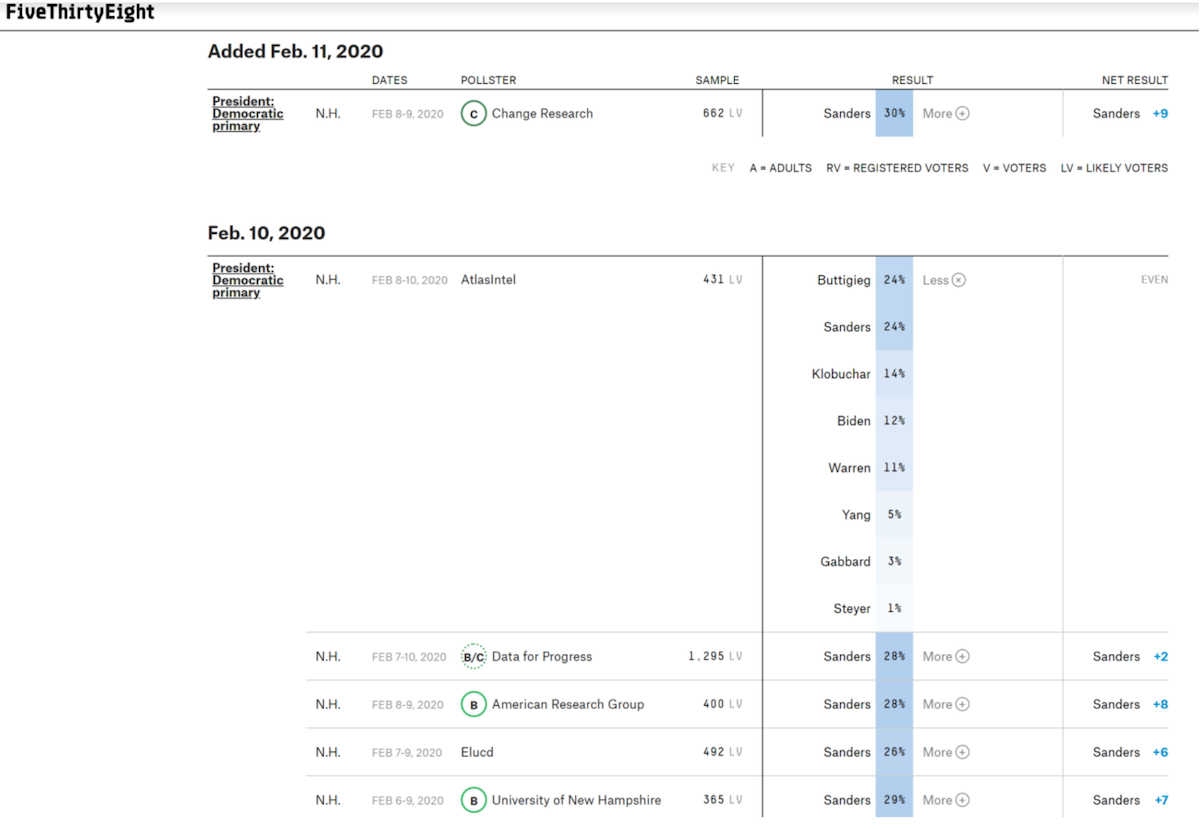
Task: Expand More results for Elucd poll
Action: 946,752
